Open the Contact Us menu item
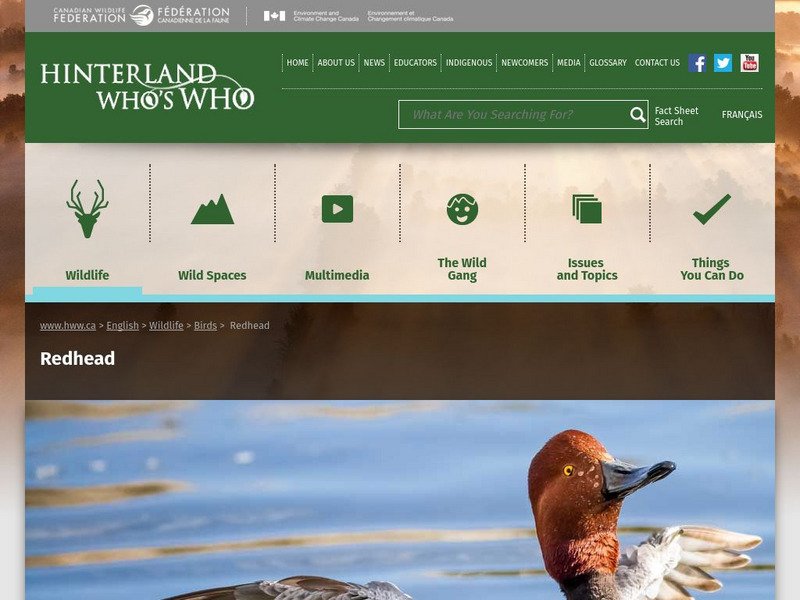The width and height of the screenshot is (800, 600). point(657,63)
